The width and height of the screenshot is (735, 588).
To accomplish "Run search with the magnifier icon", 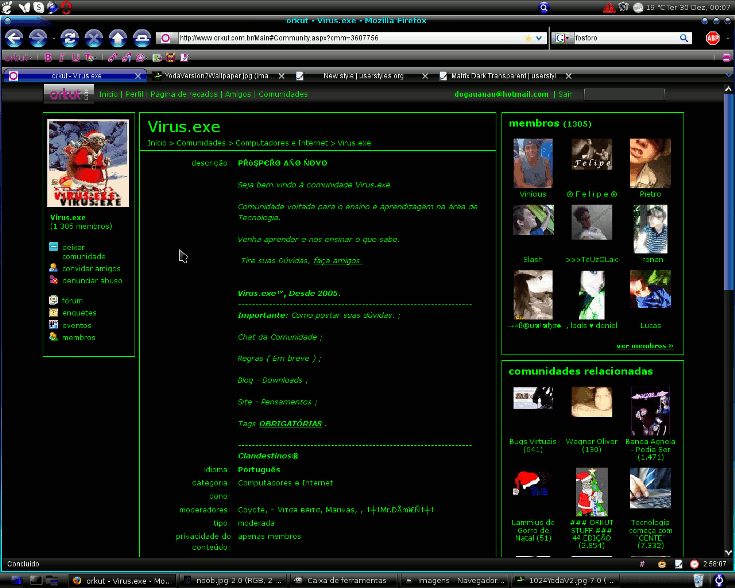I will point(684,38).
